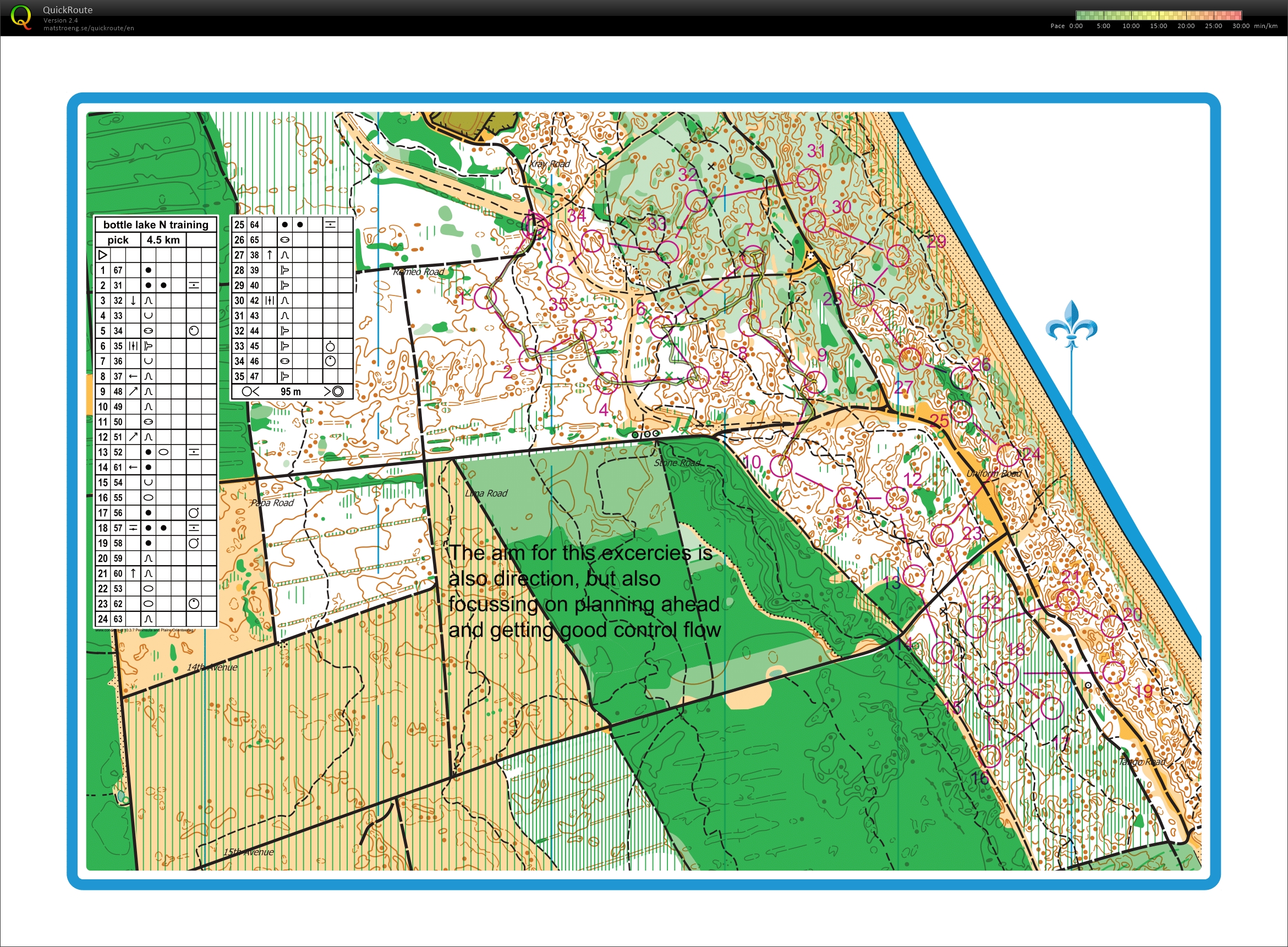This screenshot has height=947, width=1288.
Task: Select control circle 32 on the map
Action: 696,201
